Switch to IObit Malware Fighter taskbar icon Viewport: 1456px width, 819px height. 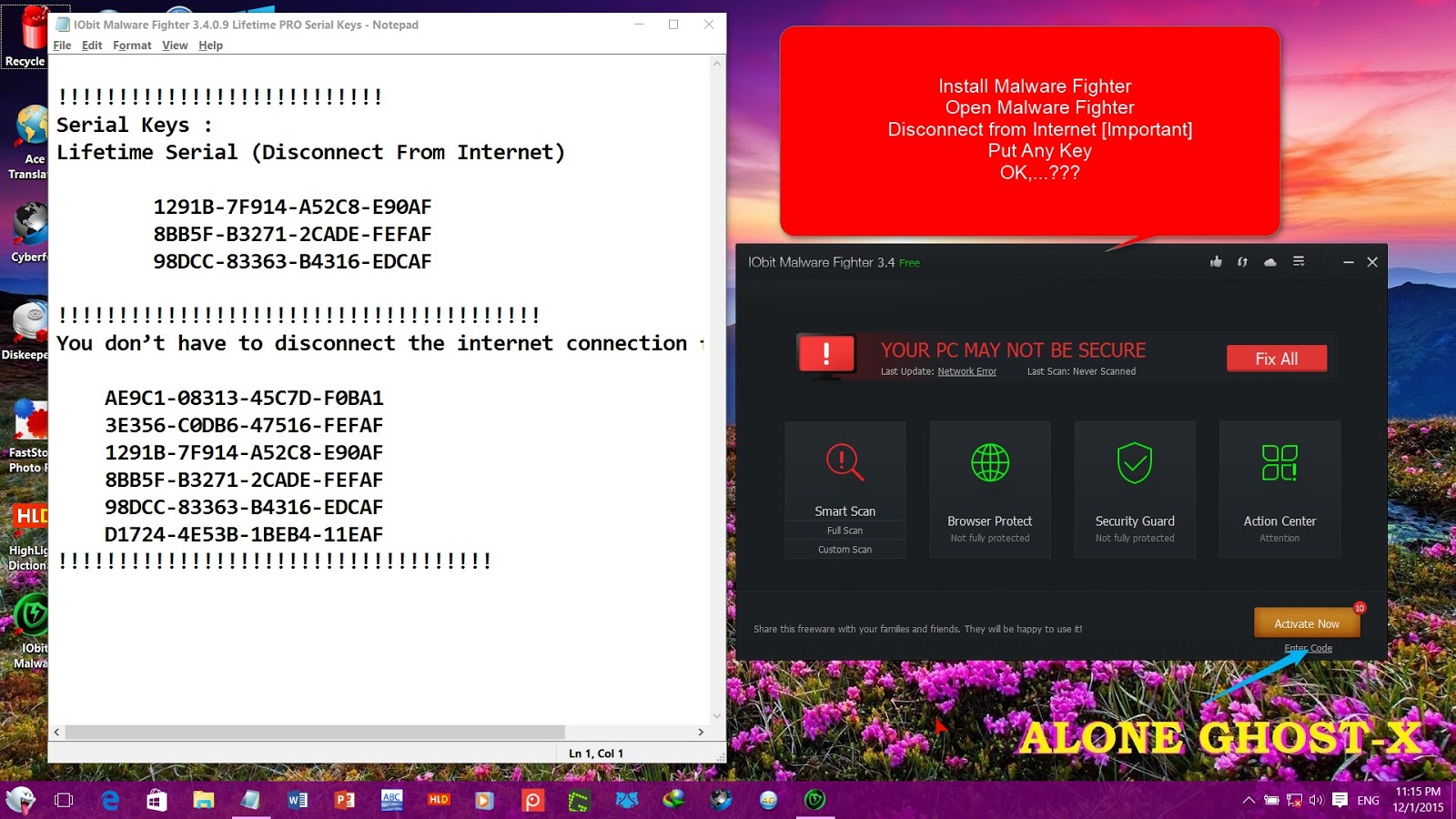click(x=814, y=800)
